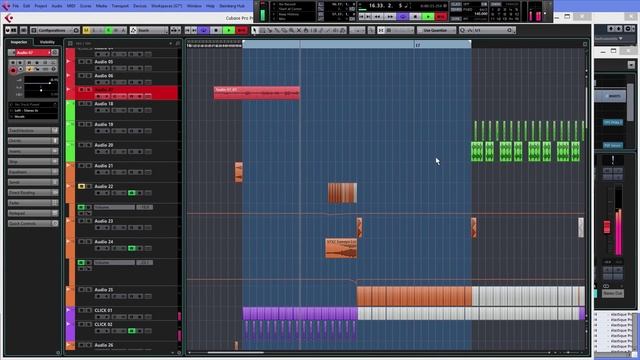Click the Play button in project toolbar
The width and height of the screenshot is (640, 360).
(229, 30)
